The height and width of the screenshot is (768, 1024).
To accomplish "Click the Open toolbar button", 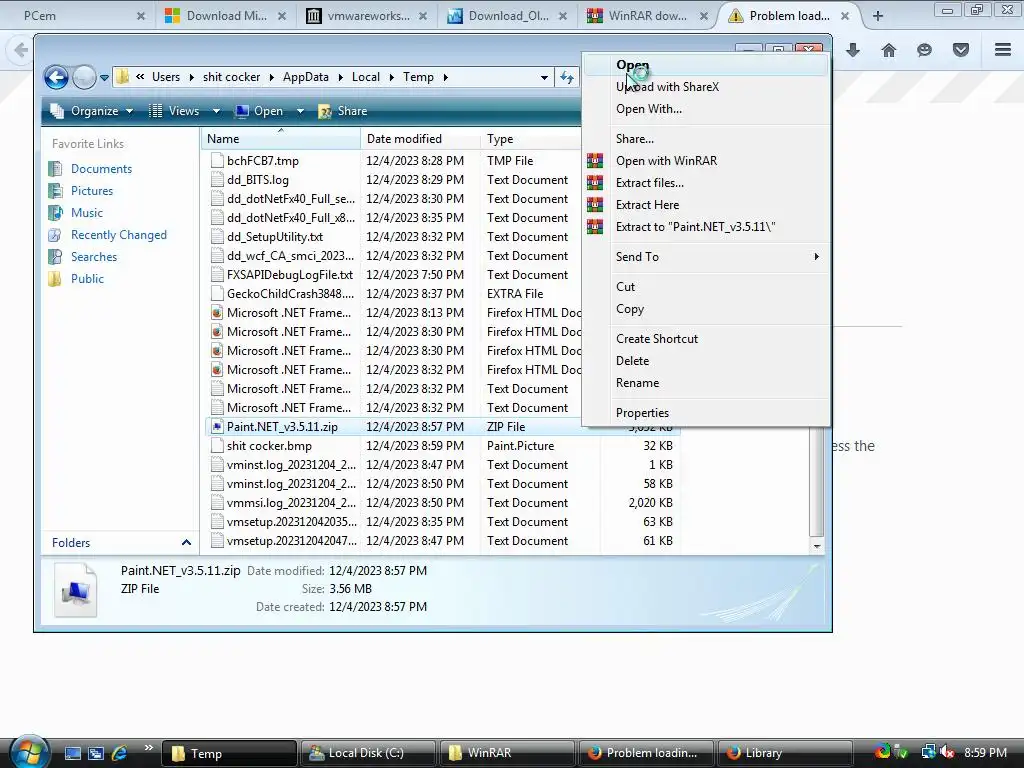I will point(260,111).
